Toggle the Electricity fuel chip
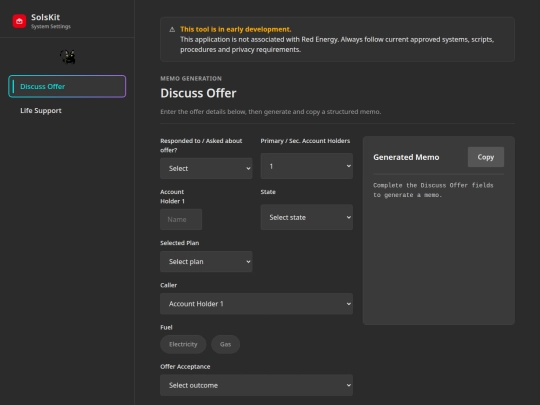 point(183,344)
